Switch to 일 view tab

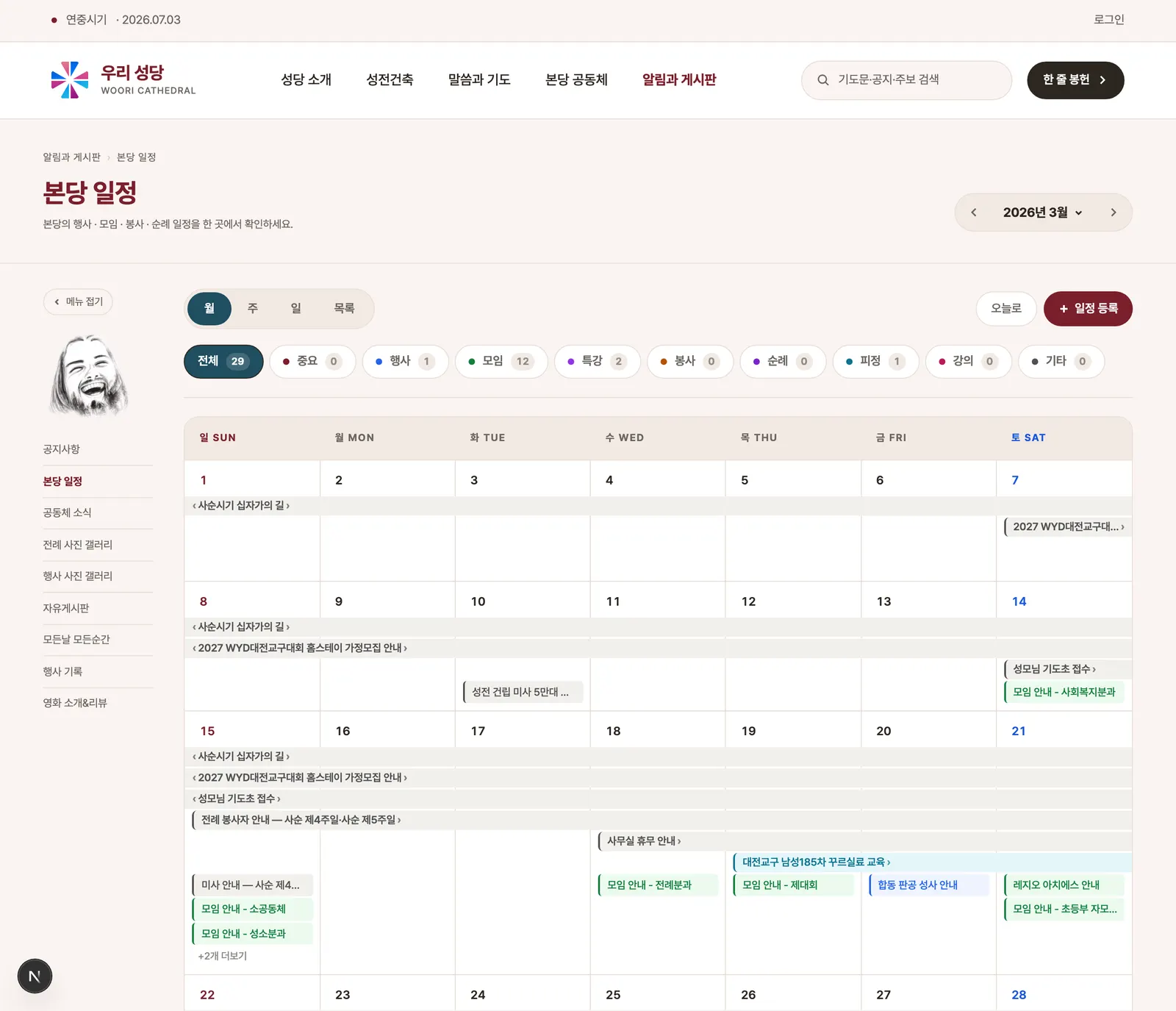coord(295,308)
